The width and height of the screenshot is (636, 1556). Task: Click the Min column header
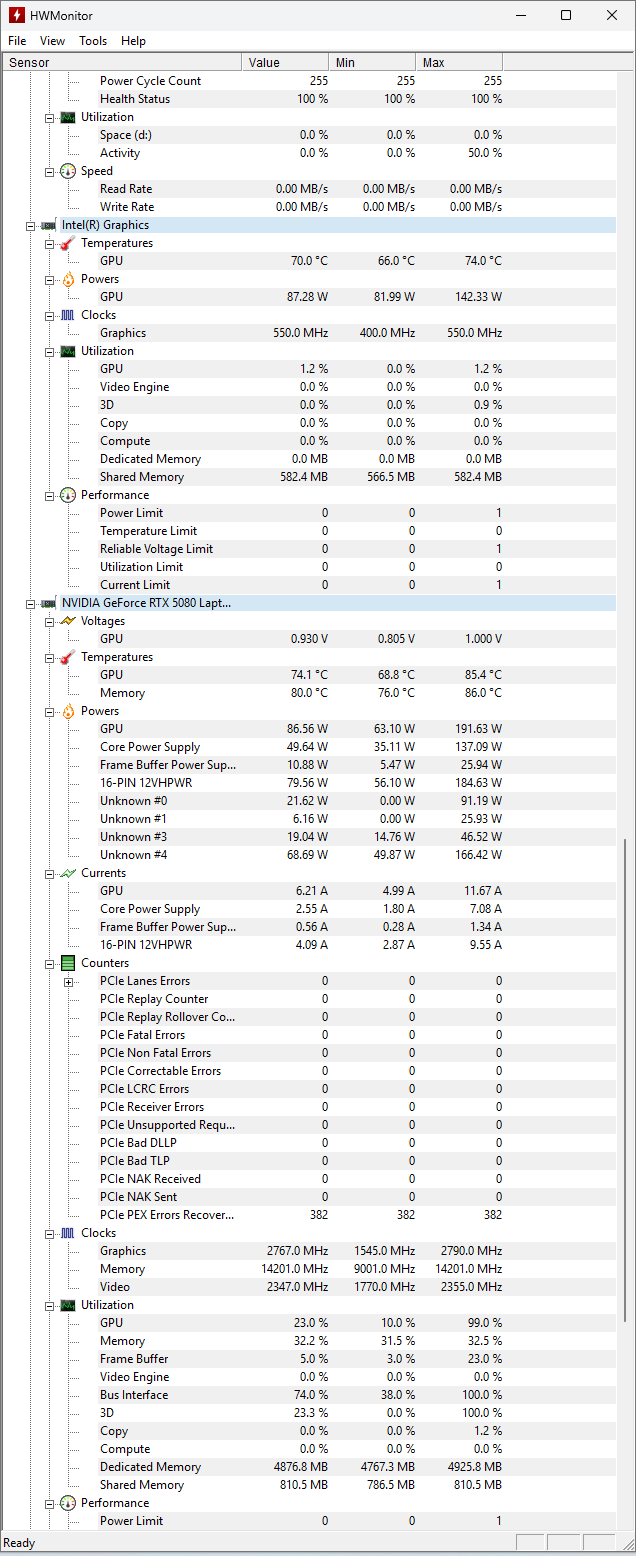[372, 62]
